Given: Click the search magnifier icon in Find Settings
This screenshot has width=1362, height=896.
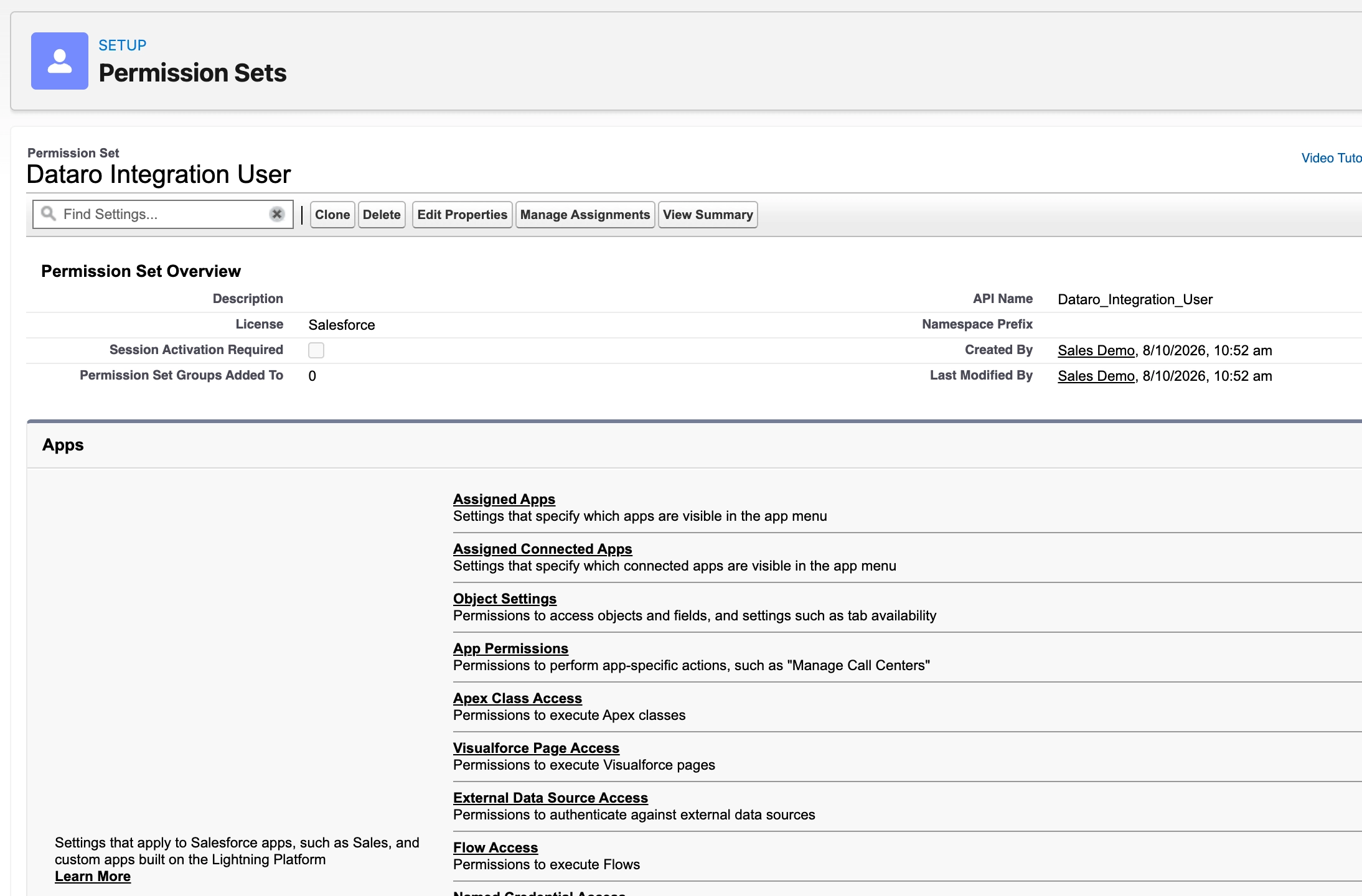Looking at the screenshot, I should click(x=48, y=214).
